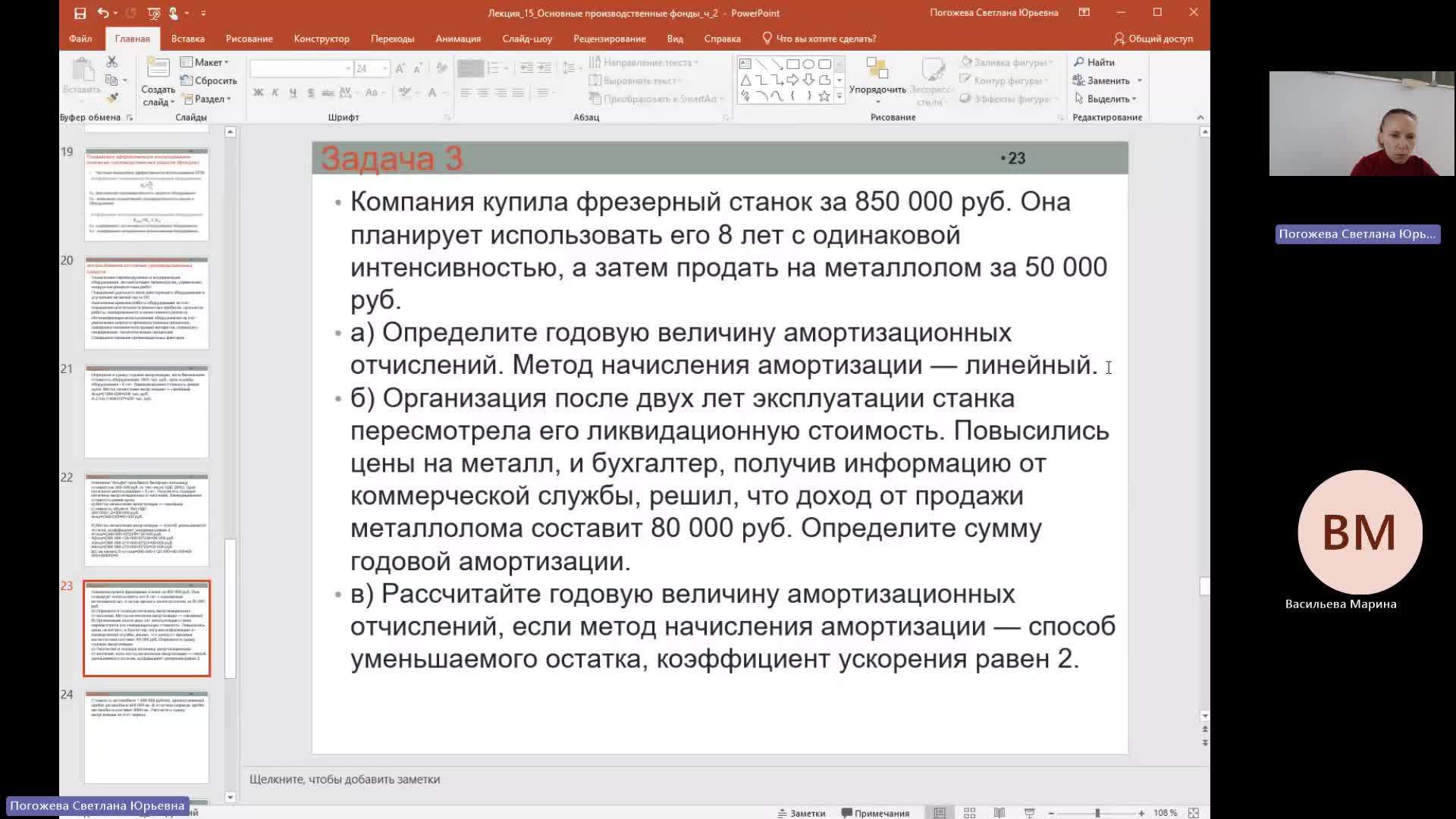Click Найти to search the presentation
Viewport: 1456px width, 819px height.
click(x=1094, y=62)
